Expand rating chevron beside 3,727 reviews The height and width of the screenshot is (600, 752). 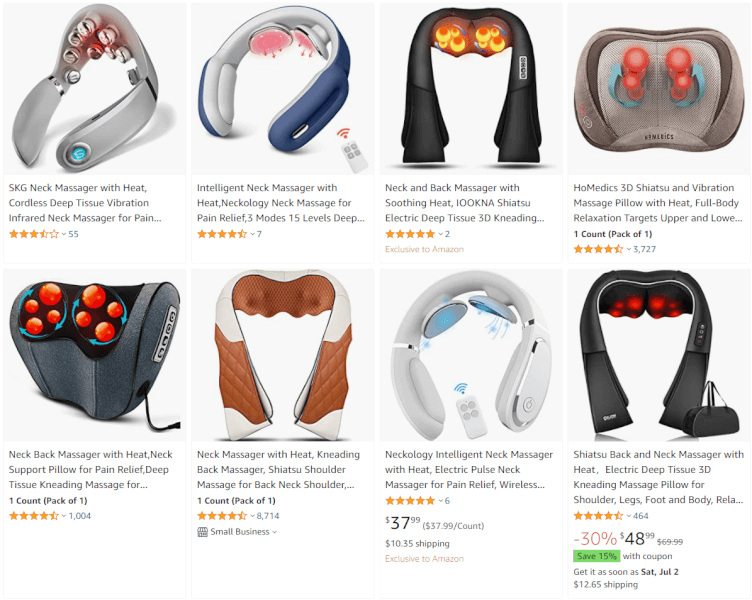(x=629, y=249)
